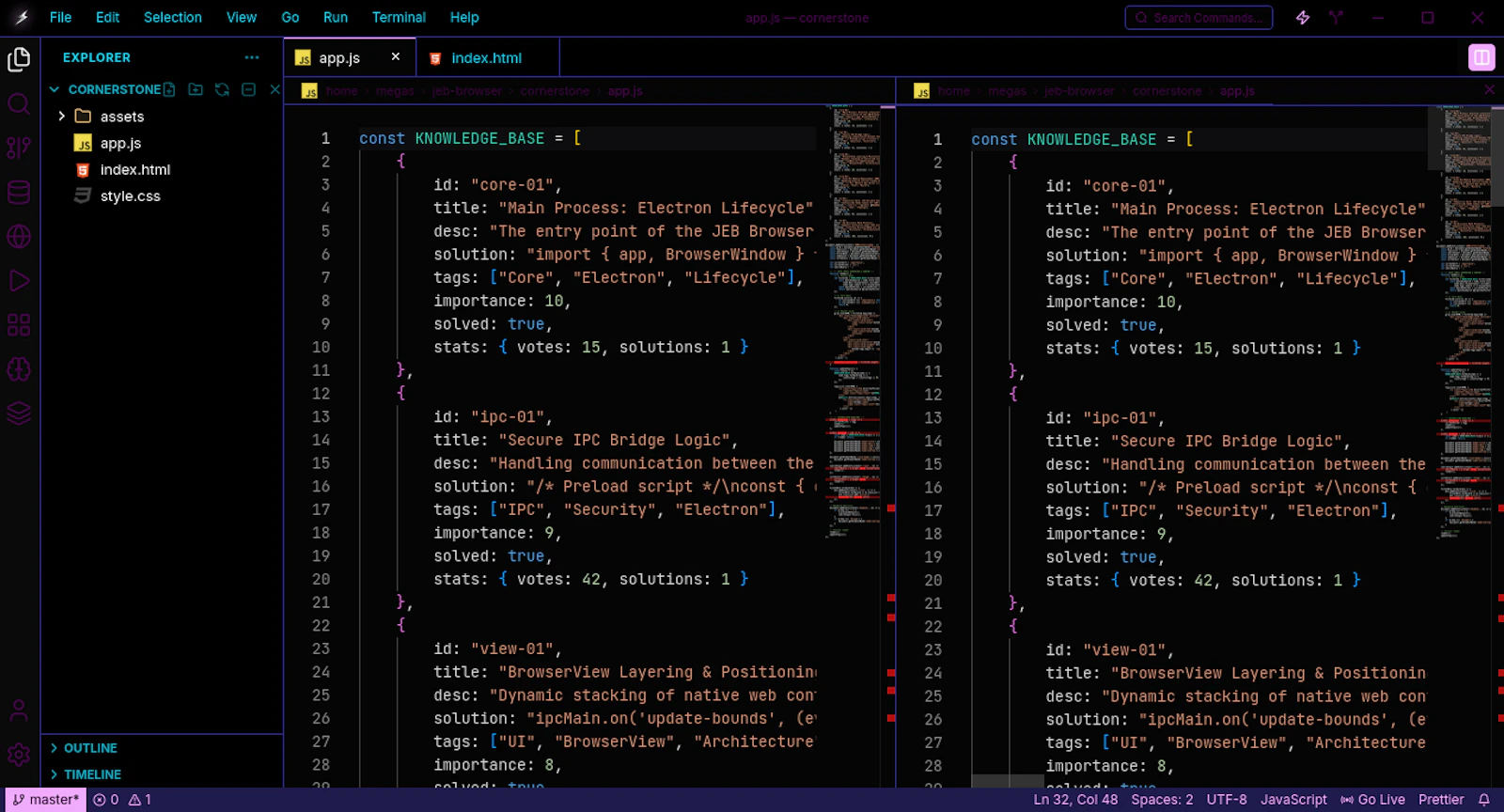
Task: Open the Selection menu
Action: [172, 17]
